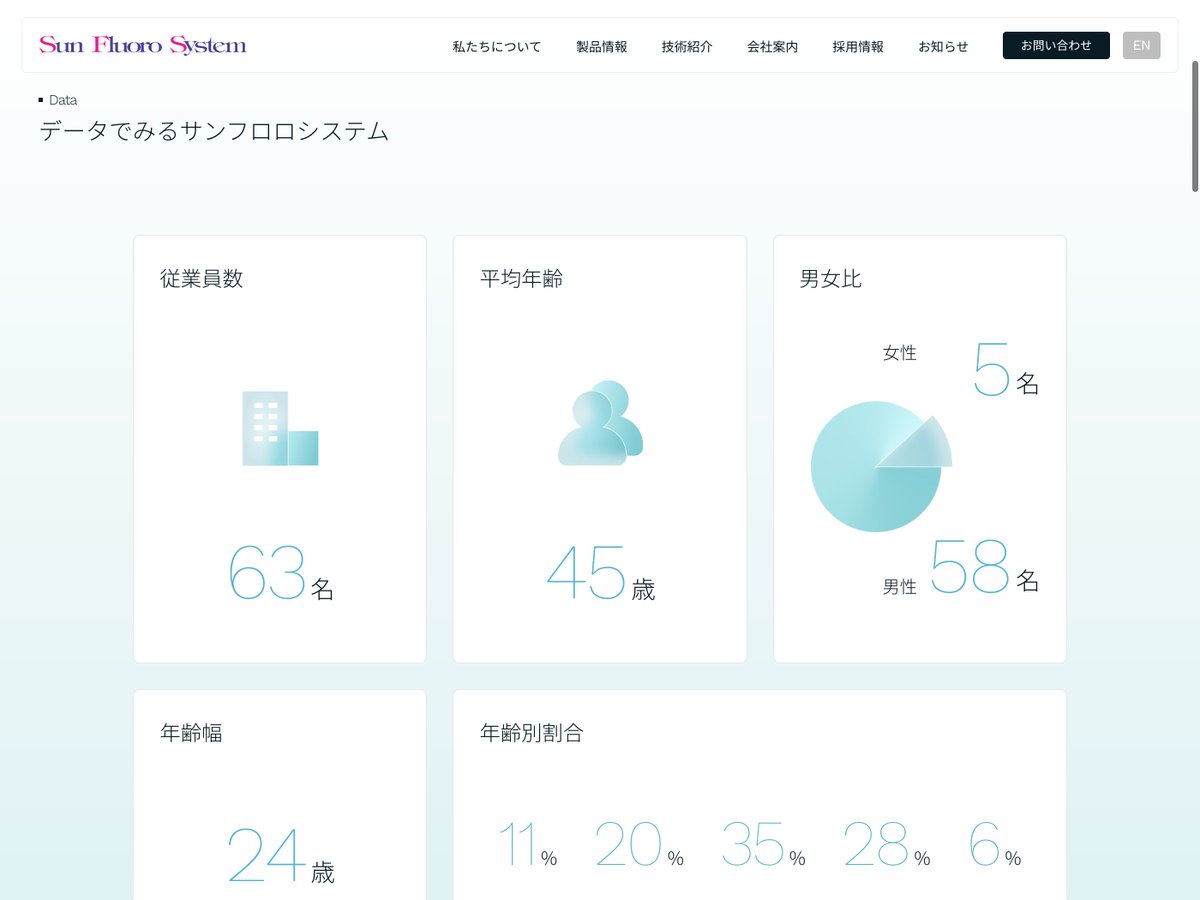Click the 女性 label
Image resolution: width=1200 pixels, height=900 pixels.
click(x=900, y=353)
